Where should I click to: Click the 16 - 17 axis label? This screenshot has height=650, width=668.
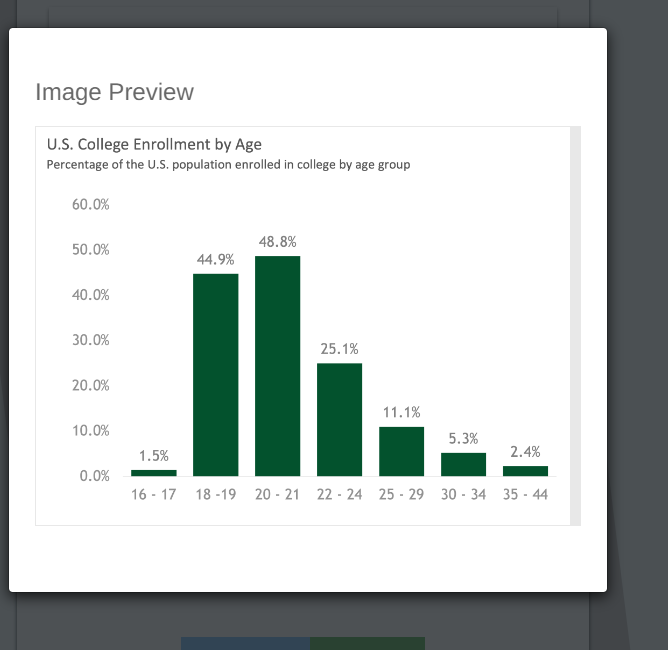tap(154, 495)
